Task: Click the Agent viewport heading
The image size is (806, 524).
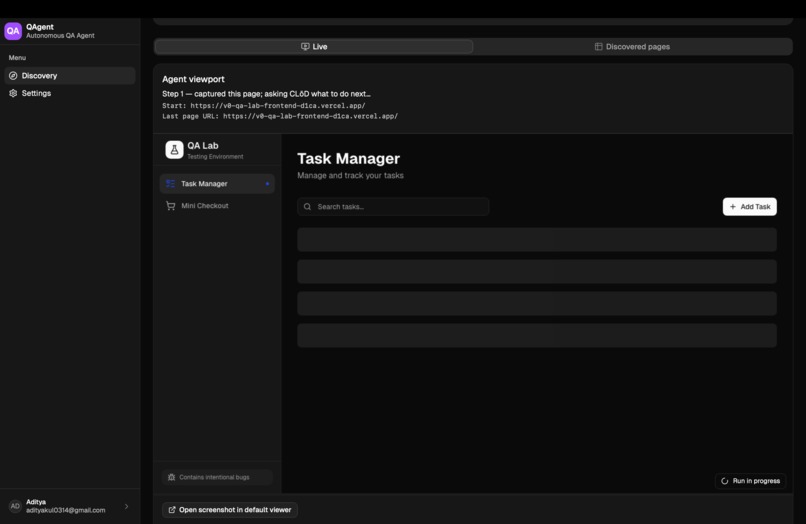Action: coord(193,79)
